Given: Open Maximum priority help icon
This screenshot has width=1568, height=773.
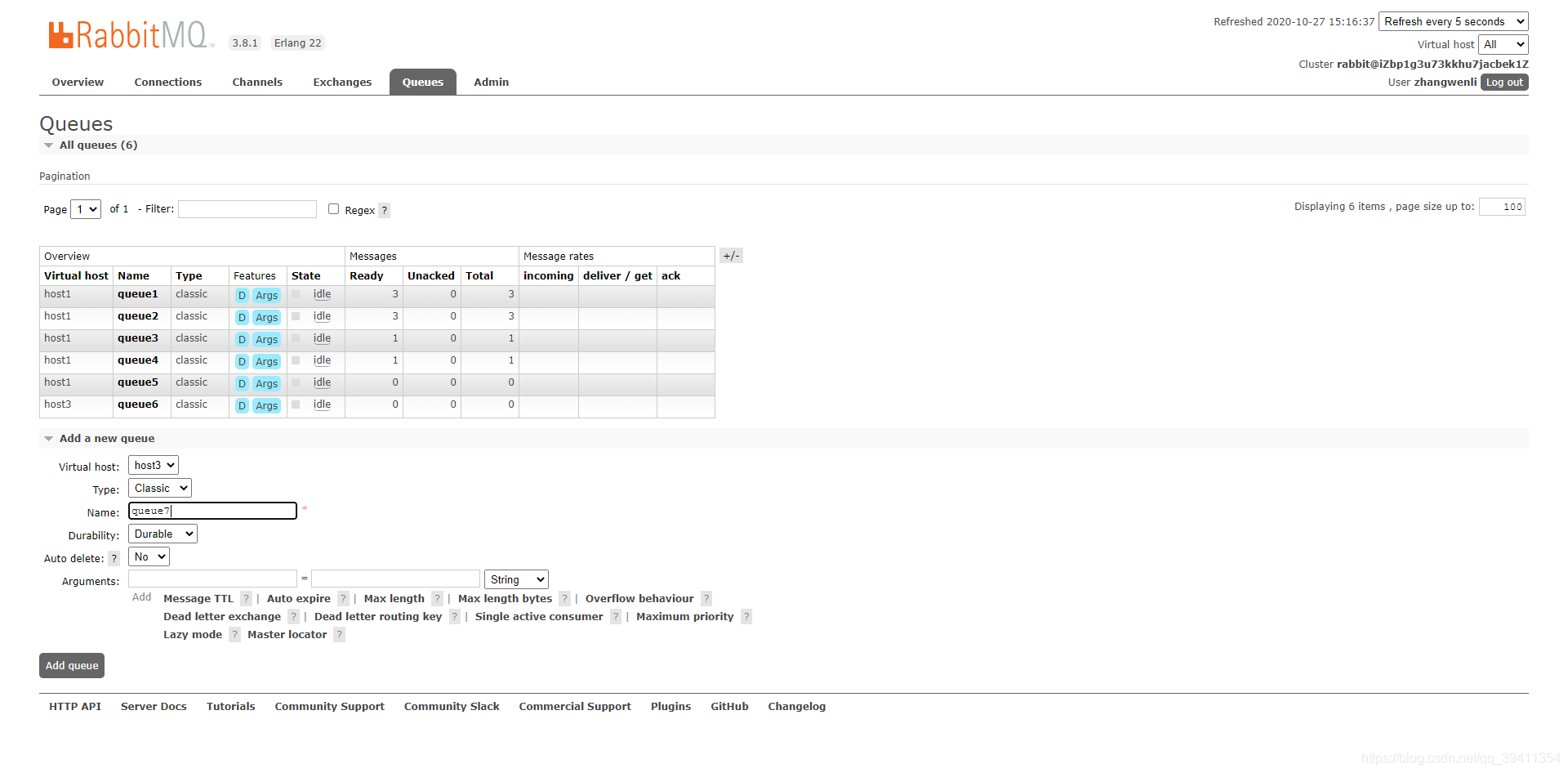Looking at the screenshot, I should pos(746,617).
